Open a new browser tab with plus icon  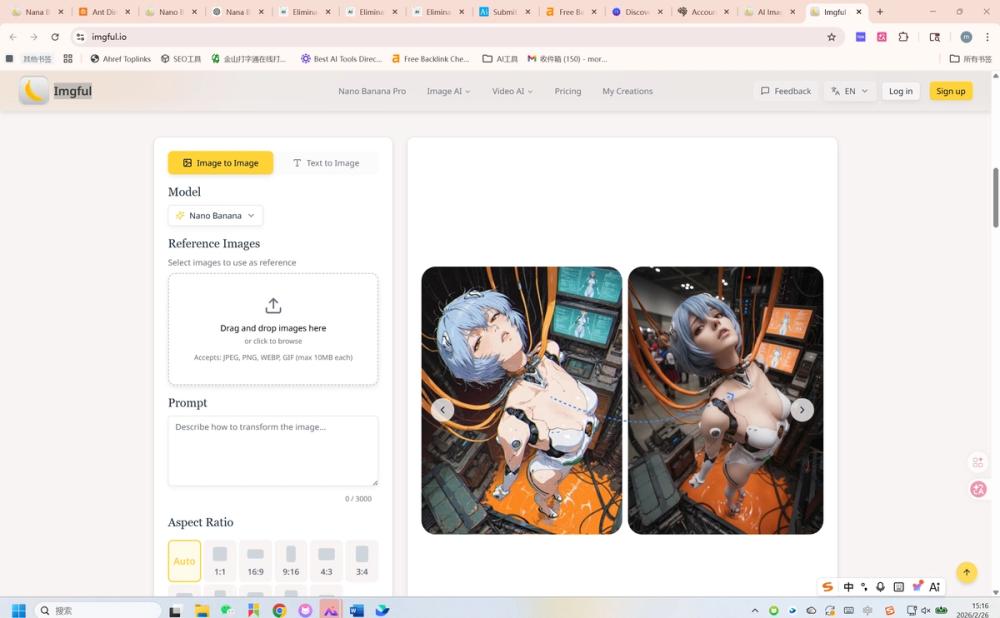click(x=880, y=11)
